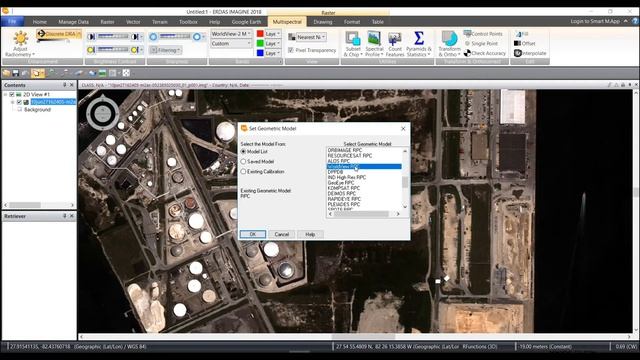Open the green channel layer dropdown
This screenshot has height=360, width=640.
click(273, 43)
